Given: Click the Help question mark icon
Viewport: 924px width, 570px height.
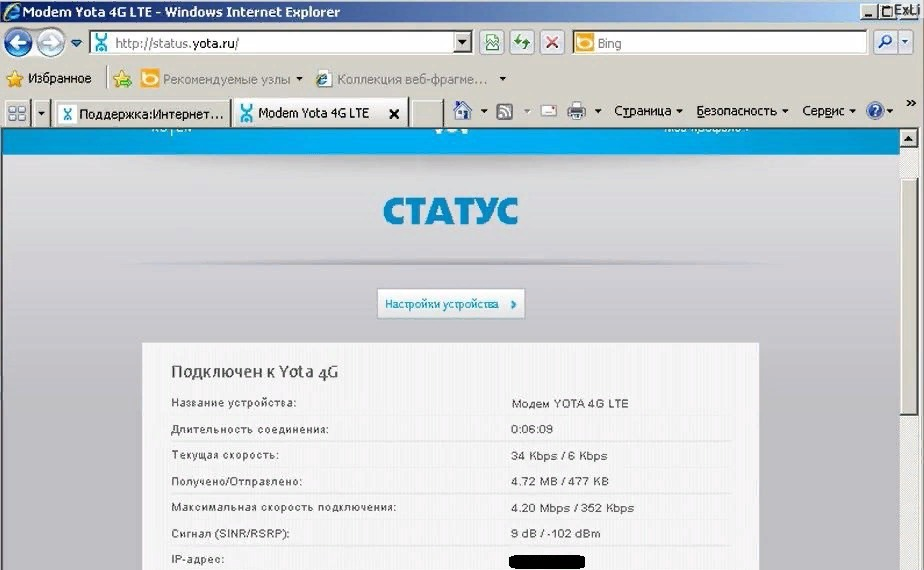Looking at the screenshot, I should pos(875,111).
